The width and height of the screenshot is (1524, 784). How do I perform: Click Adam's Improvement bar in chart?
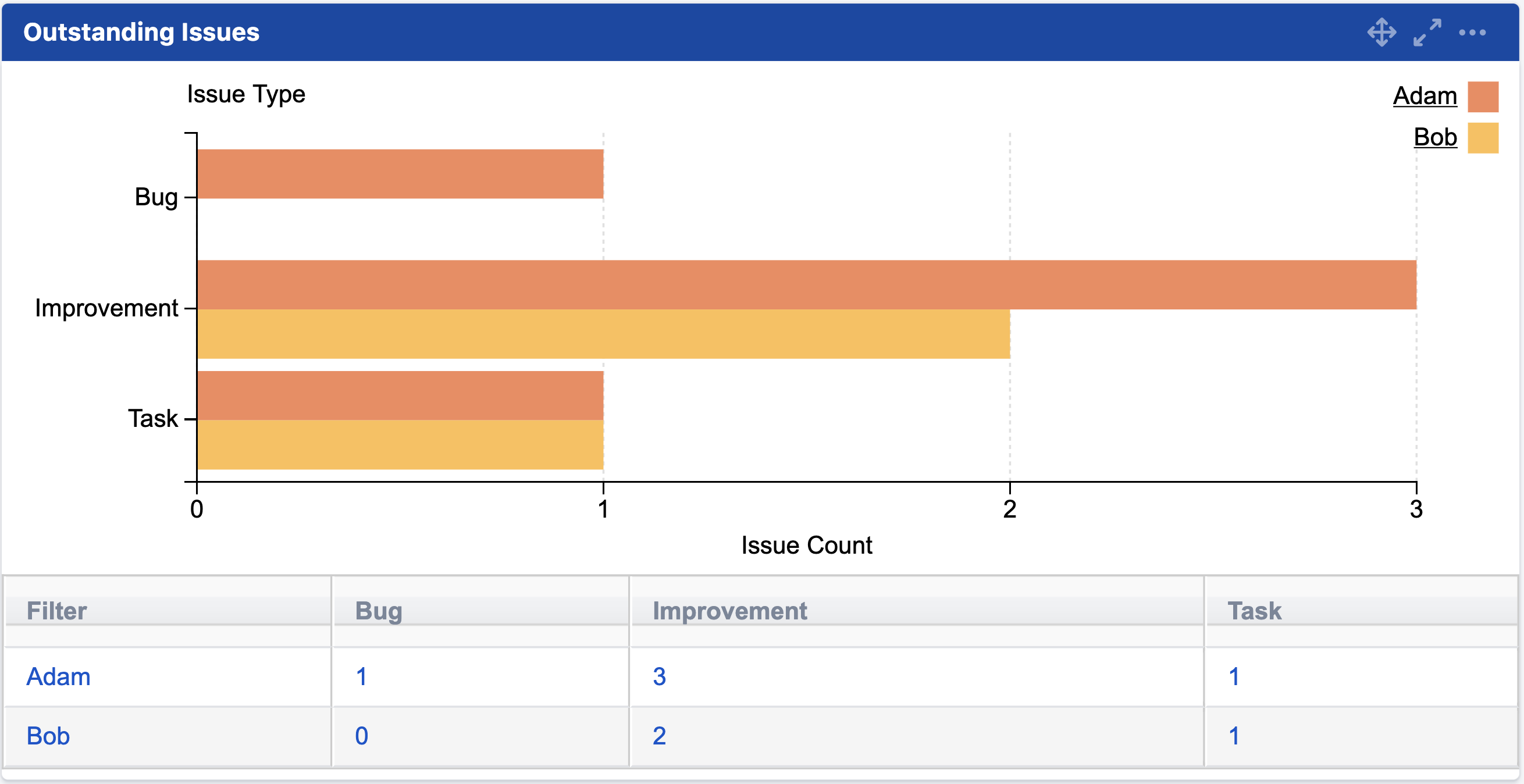pyautogui.click(x=806, y=284)
